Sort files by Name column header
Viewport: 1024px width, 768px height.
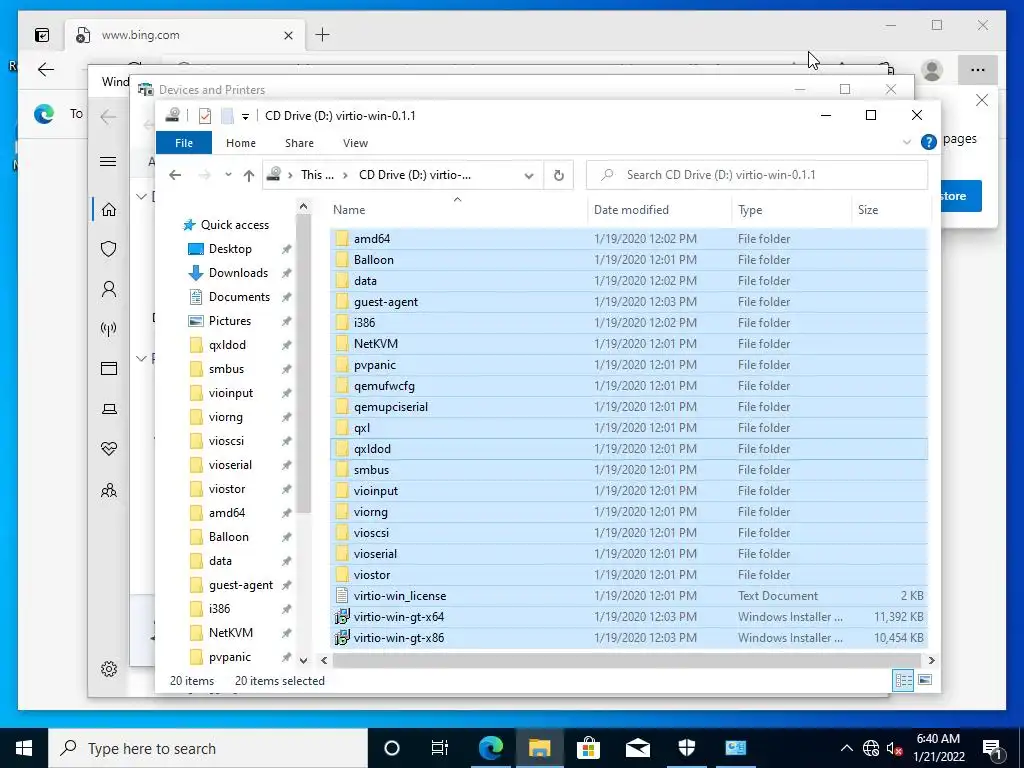(457, 210)
